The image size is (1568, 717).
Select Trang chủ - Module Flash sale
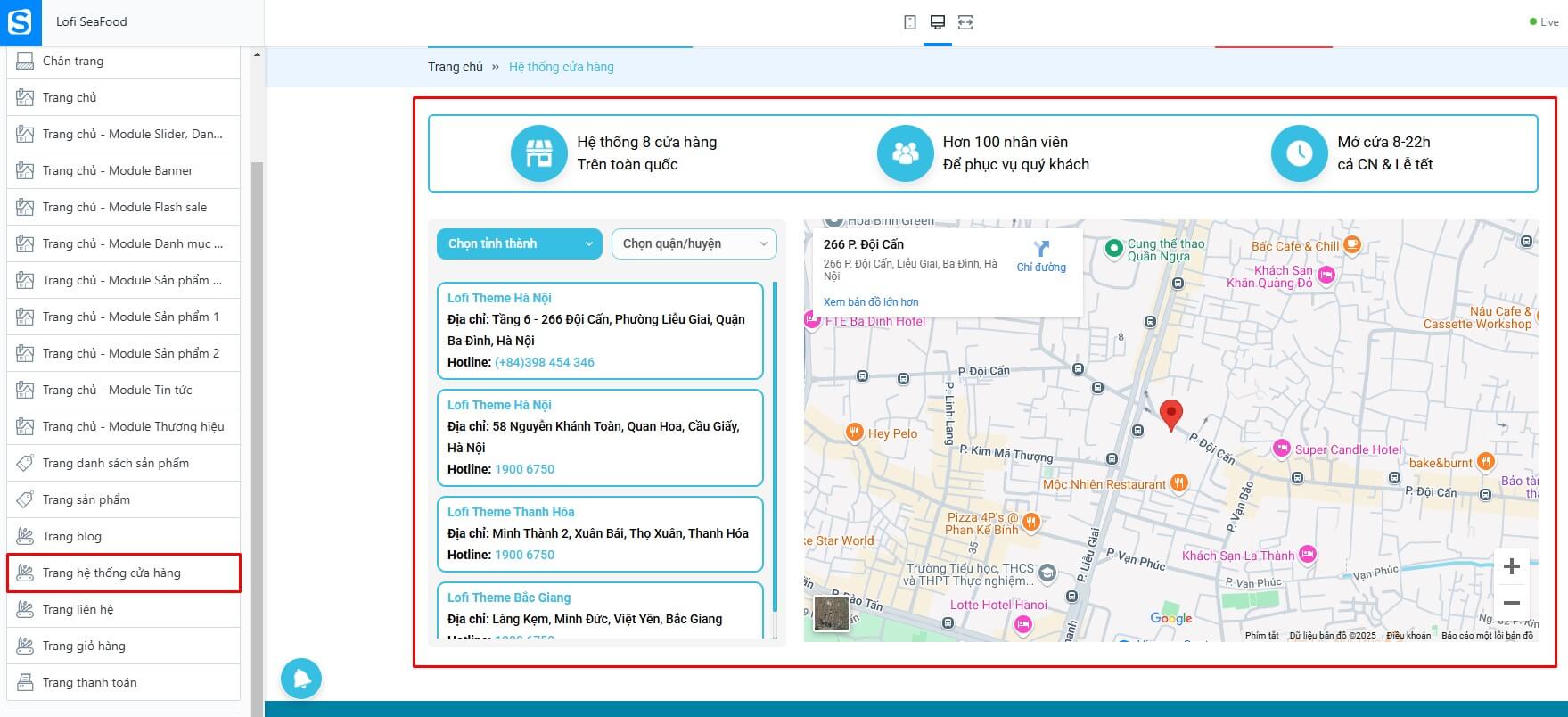pos(124,207)
